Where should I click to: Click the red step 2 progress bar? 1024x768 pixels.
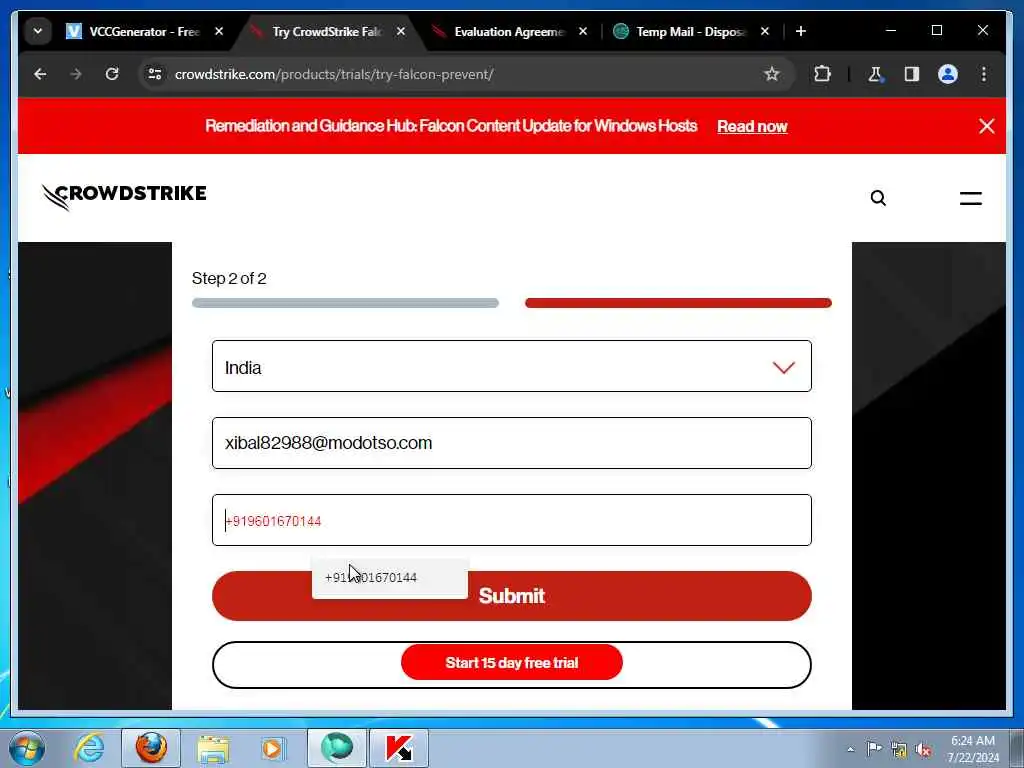coord(678,303)
